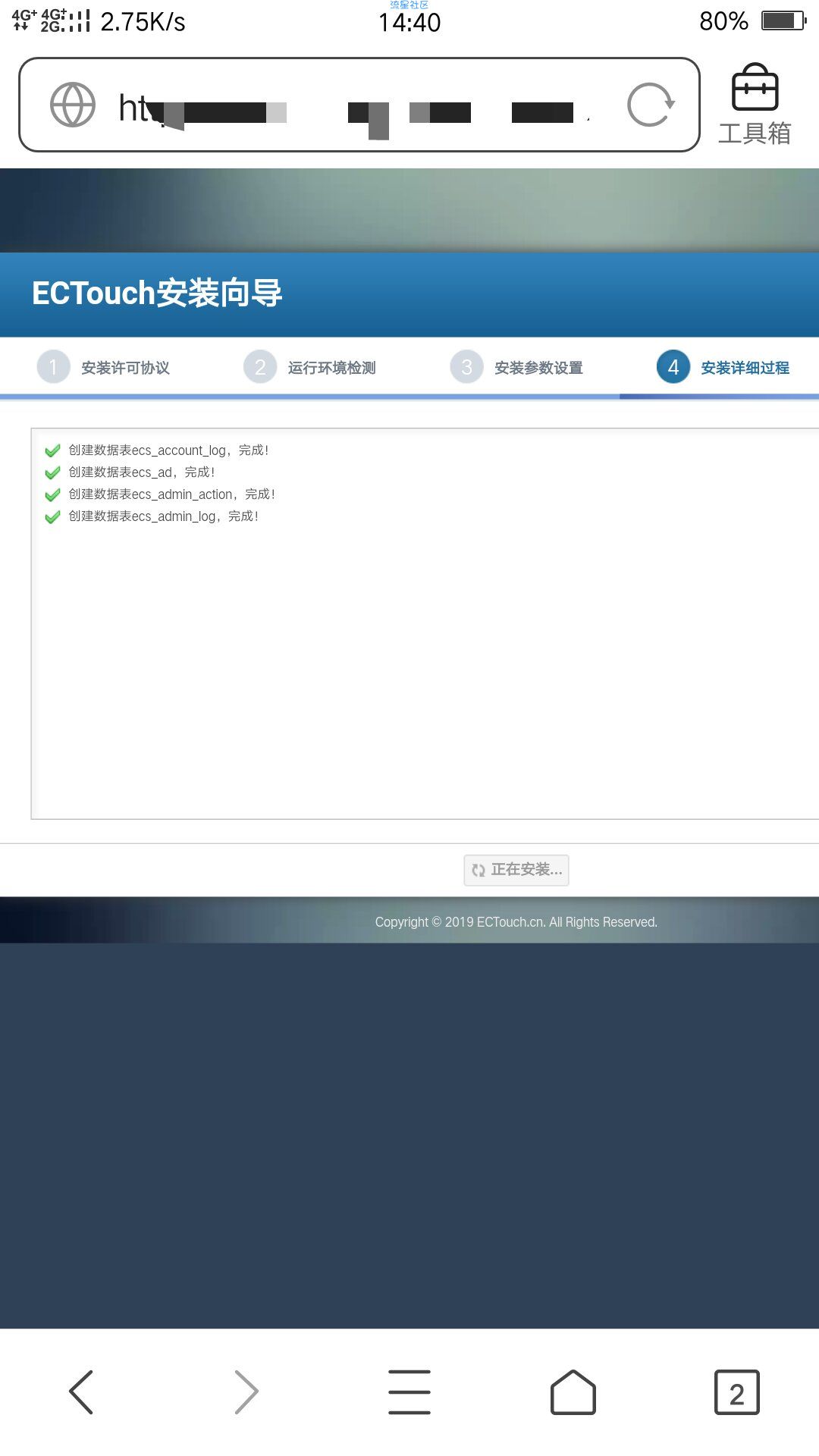Click the ECTouch安装向导 title
Screen dimensions: 819x1456
tap(157, 293)
